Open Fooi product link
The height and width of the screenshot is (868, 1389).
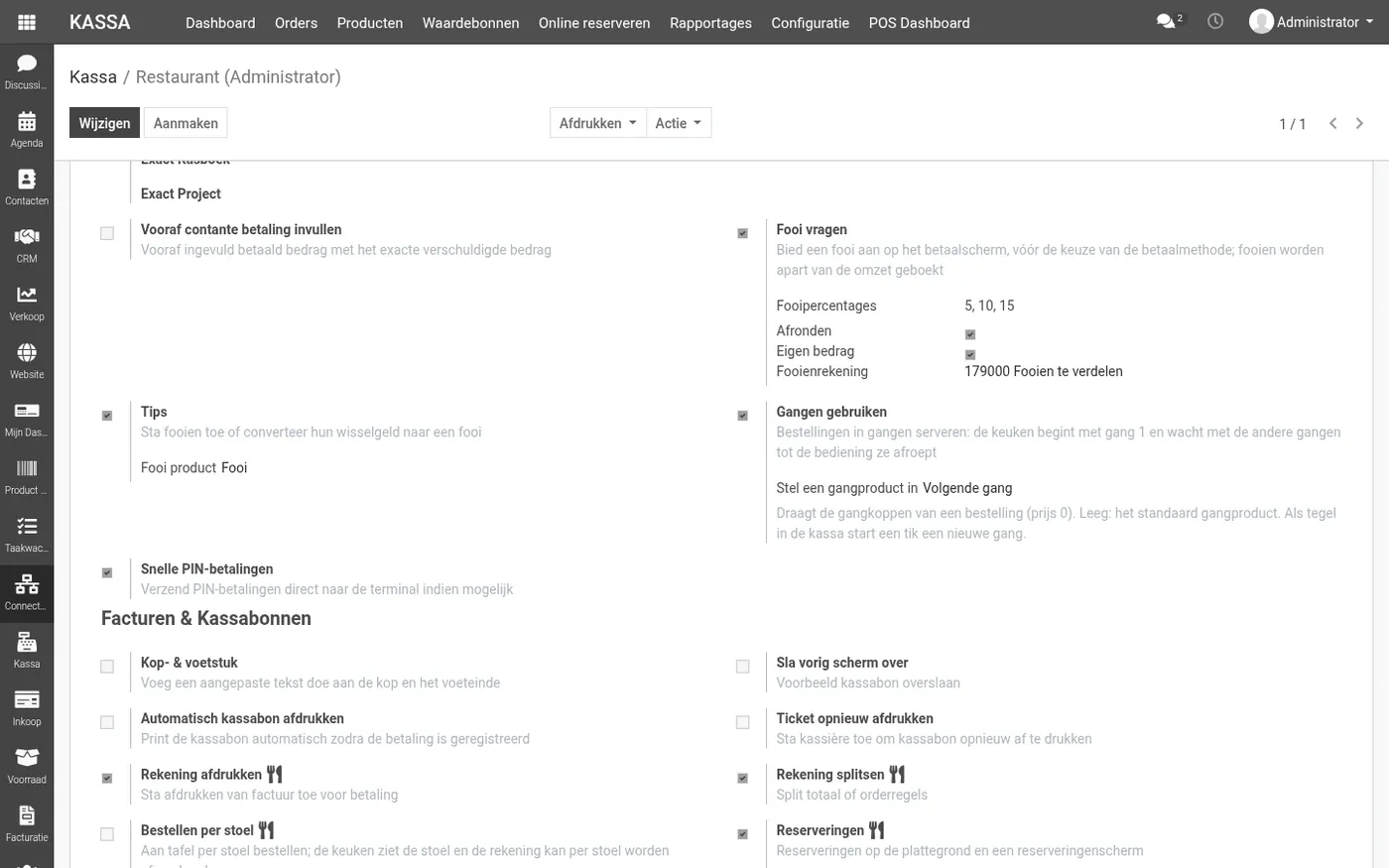(x=234, y=467)
